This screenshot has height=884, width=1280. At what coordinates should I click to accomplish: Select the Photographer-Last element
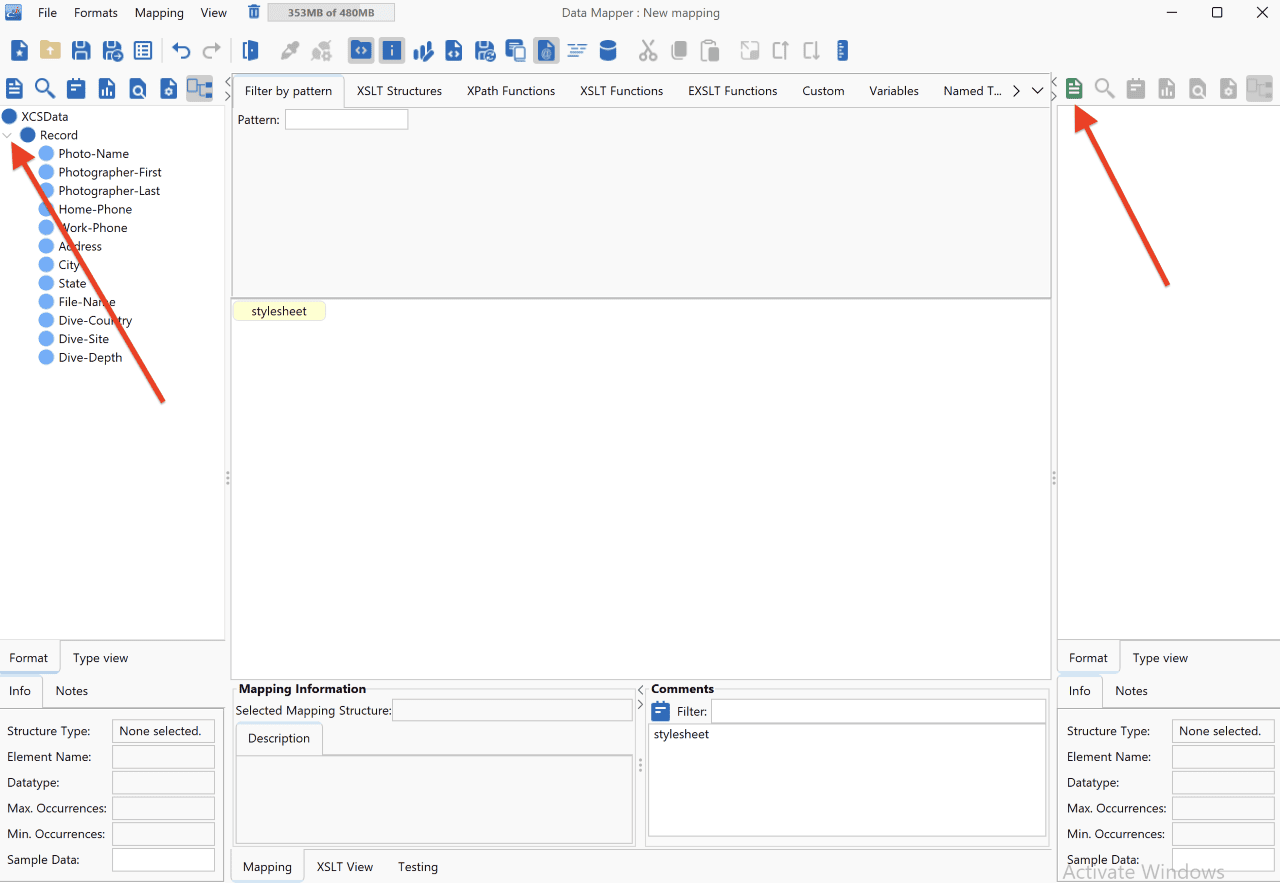(x=109, y=191)
